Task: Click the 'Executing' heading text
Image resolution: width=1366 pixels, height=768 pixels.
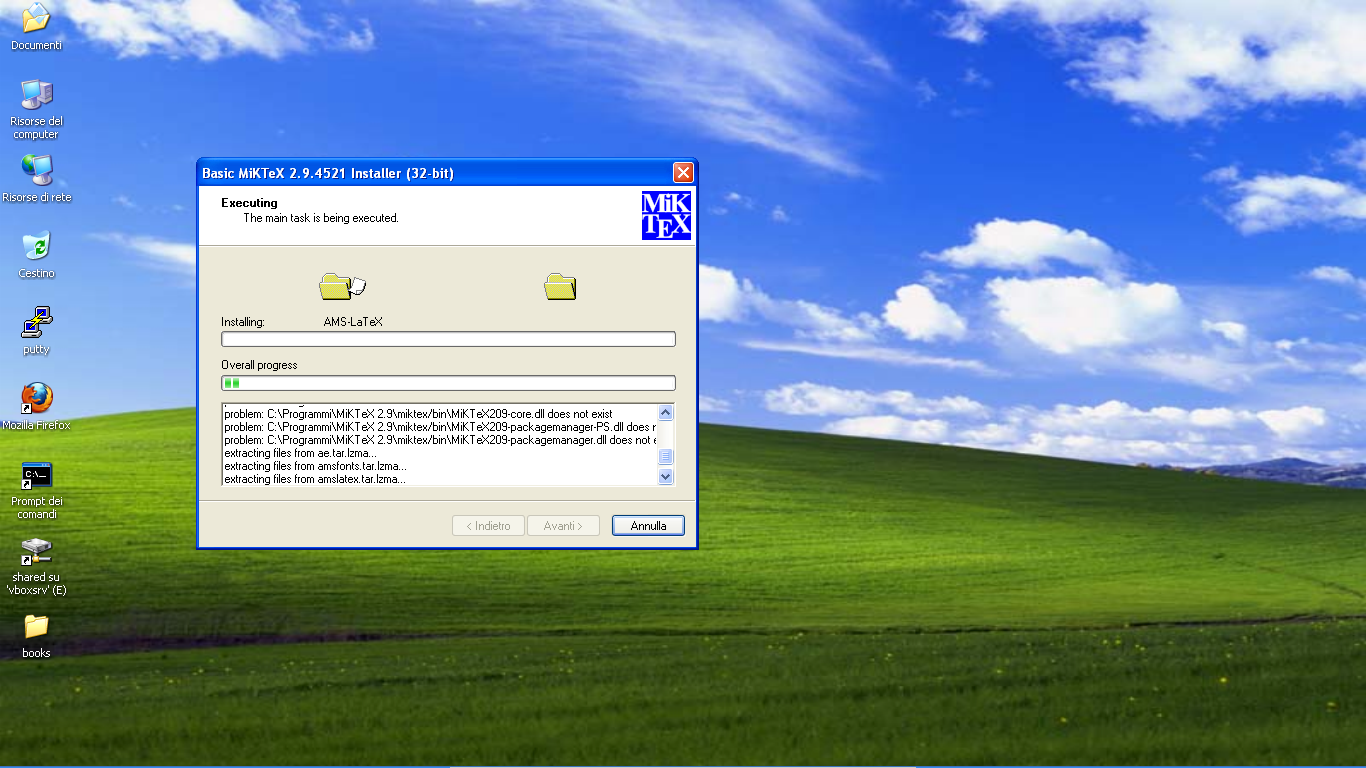Action: pyautogui.click(x=249, y=203)
